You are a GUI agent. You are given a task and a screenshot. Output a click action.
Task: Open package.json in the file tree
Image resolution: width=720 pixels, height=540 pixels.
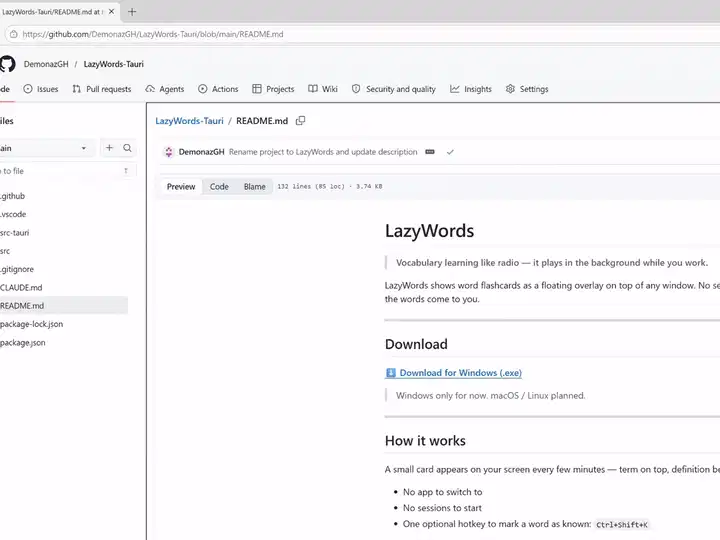click(x=23, y=343)
